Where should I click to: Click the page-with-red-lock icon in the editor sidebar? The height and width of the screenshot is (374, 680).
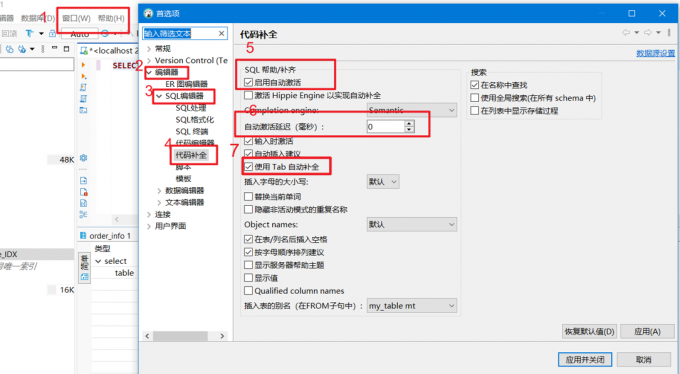tap(84, 192)
